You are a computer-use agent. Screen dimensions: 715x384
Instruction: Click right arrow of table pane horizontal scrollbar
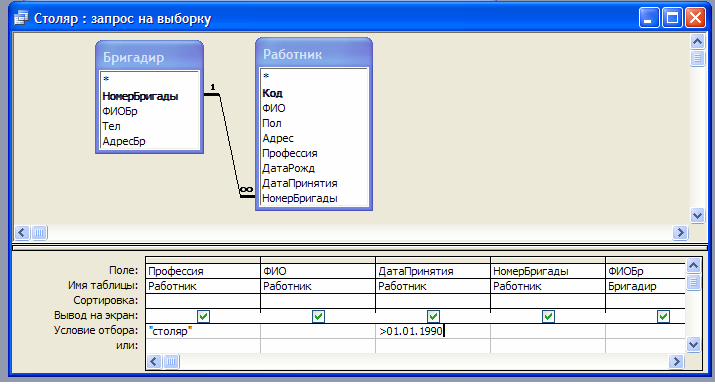tap(680, 233)
